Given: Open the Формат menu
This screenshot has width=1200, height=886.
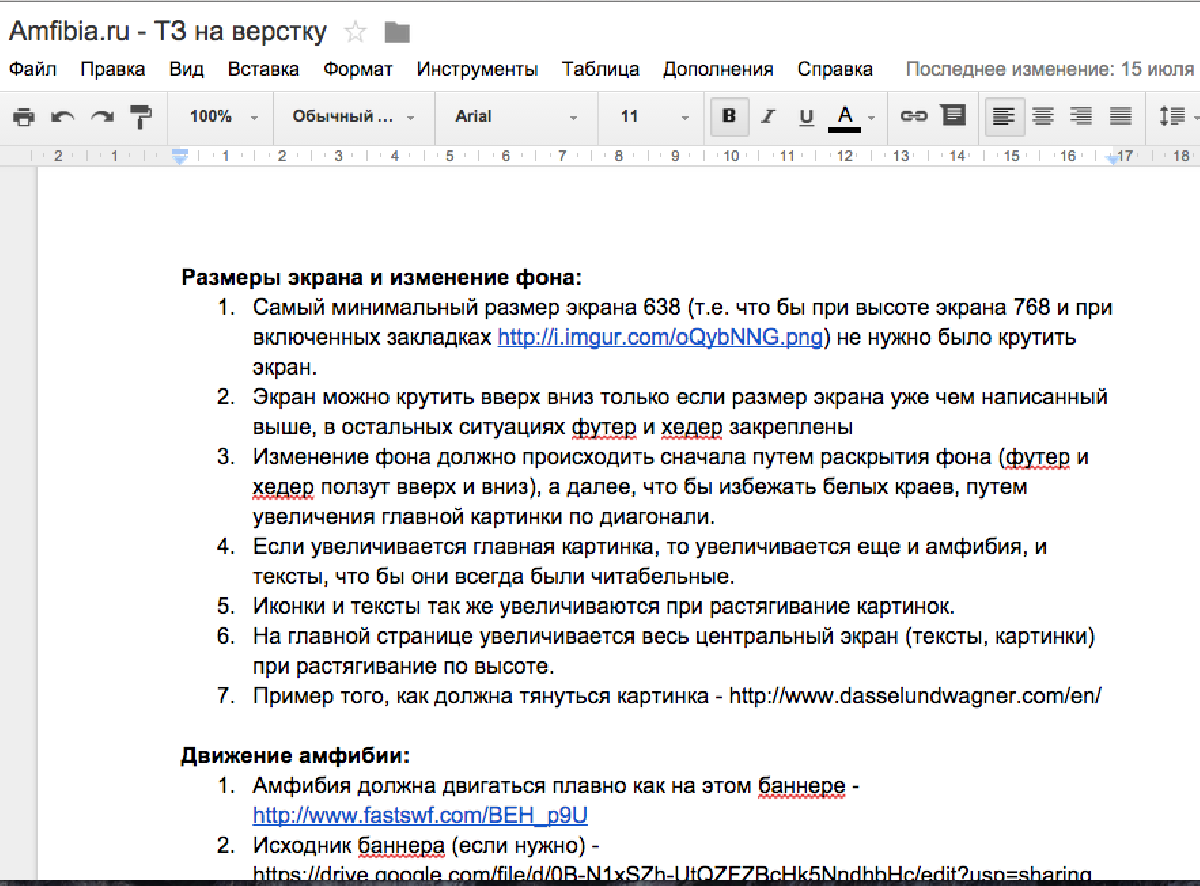Looking at the screenshot, I should pos(358,69).
